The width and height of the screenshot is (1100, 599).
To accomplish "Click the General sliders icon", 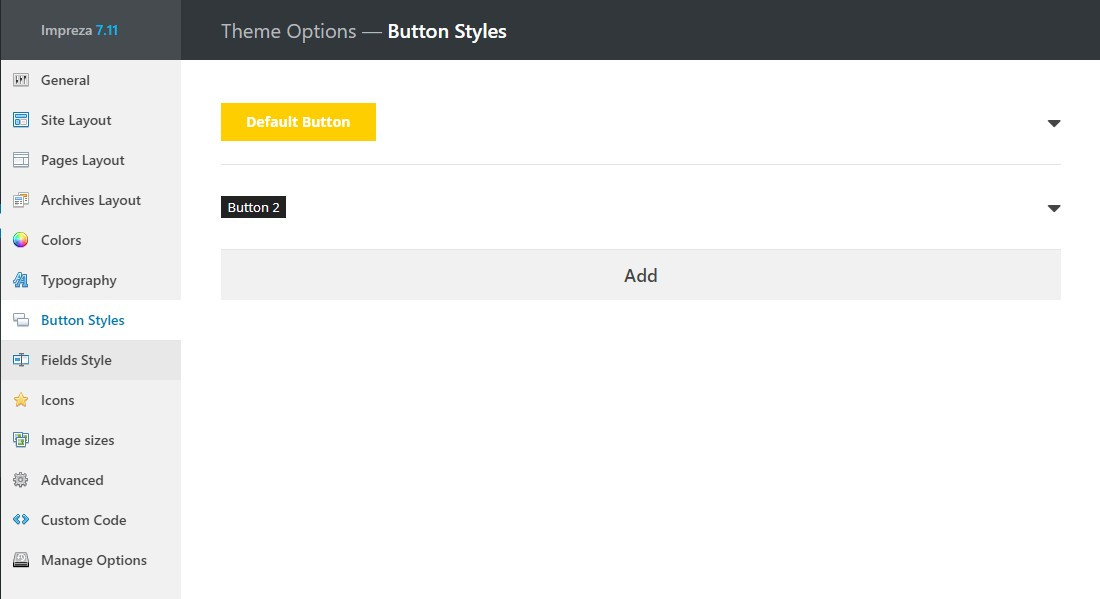I will (x=21, y=80).
